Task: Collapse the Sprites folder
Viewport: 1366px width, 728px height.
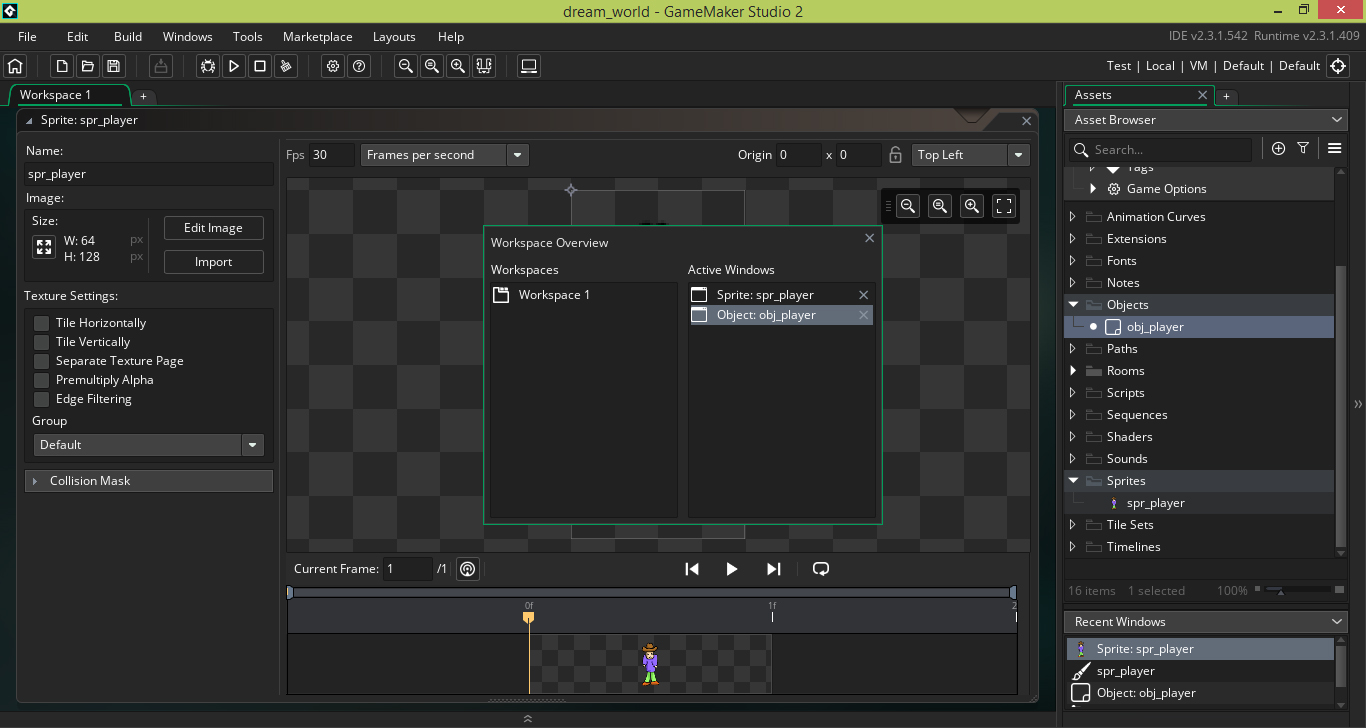Action: 1073,481
